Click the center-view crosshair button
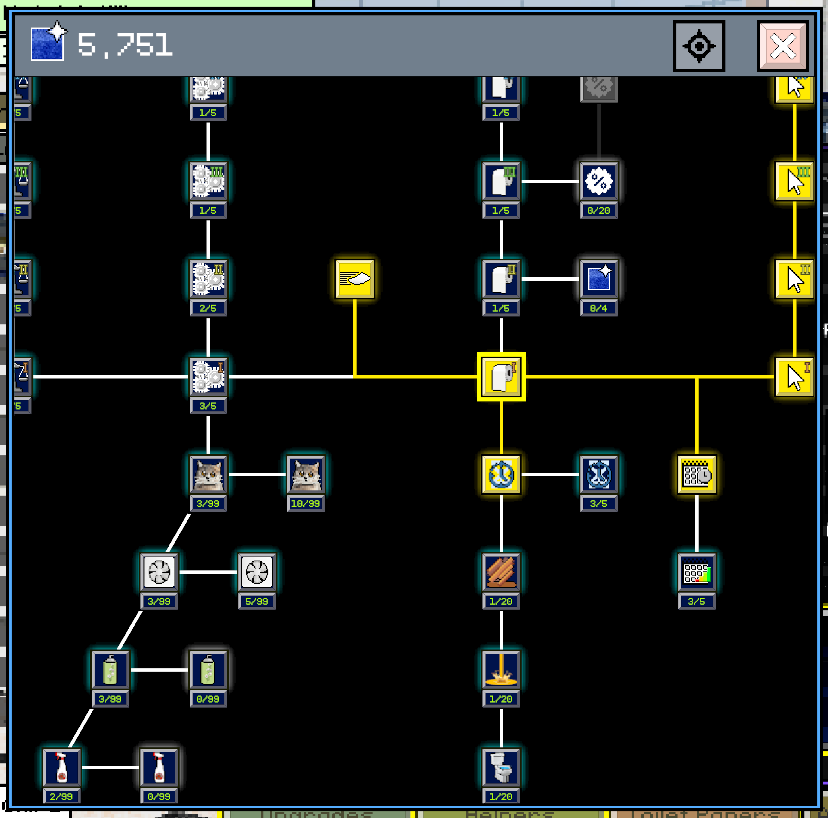This screenshot has width=828, height=818. [x=699, y=46]
